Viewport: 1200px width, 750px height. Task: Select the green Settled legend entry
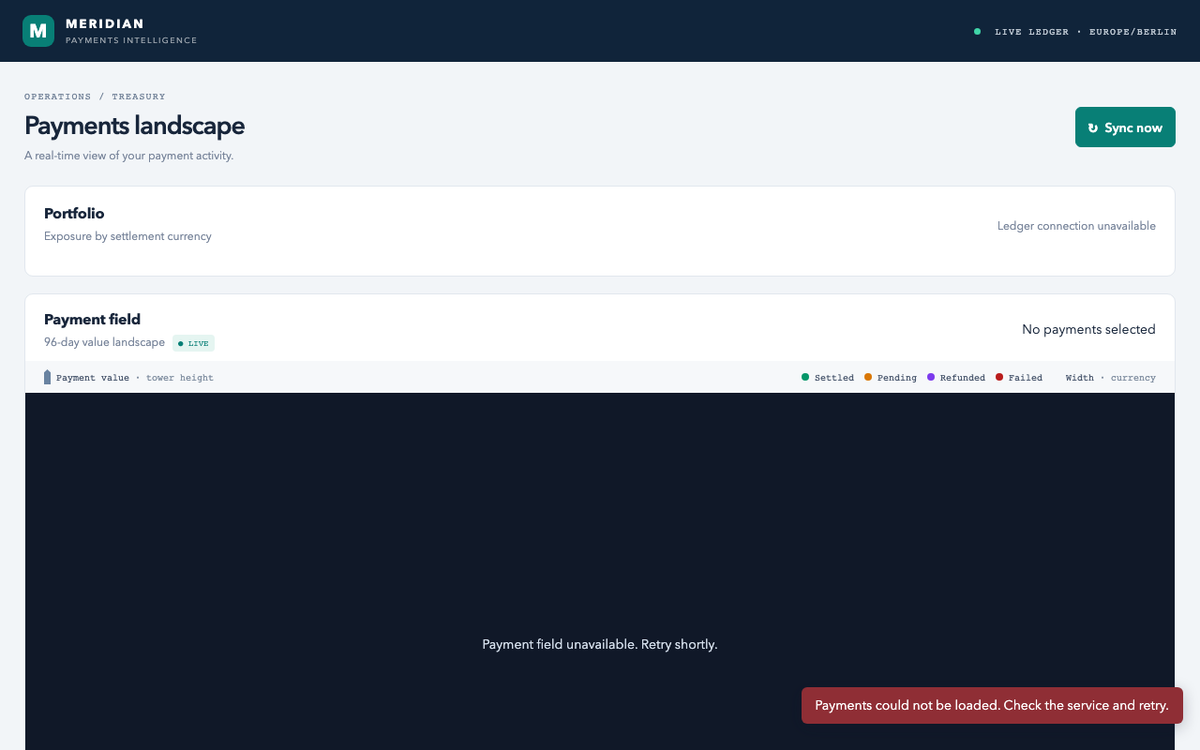click(x=828, y=378)
